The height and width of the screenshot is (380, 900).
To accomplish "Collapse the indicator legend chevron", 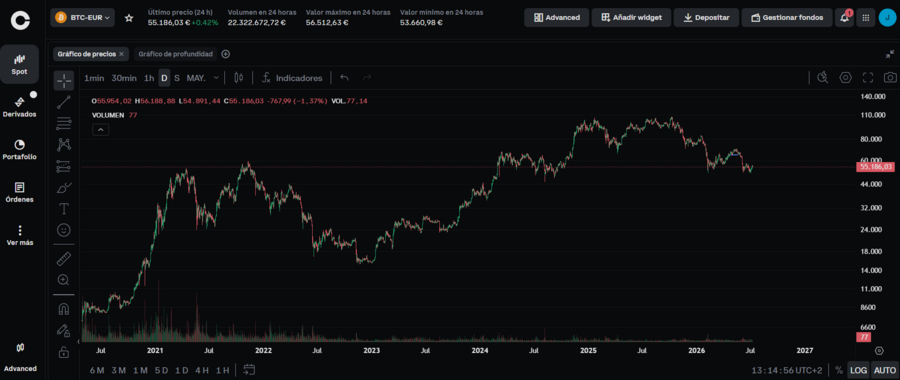I will 100,130.
